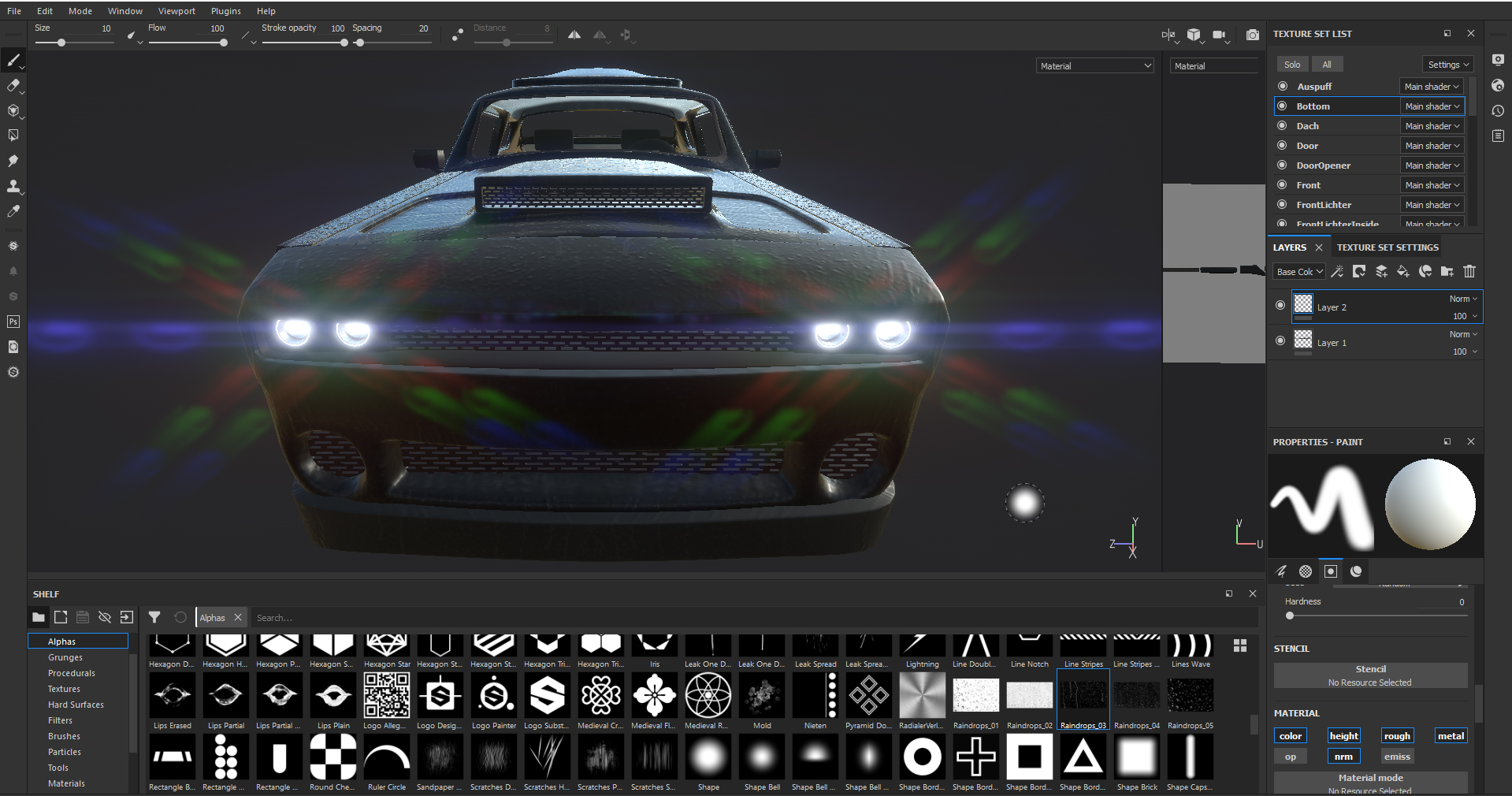The image size is (1512, 796).
Task: Open the left viewport Material mode dropdown
Action: tap(1095, 66)
